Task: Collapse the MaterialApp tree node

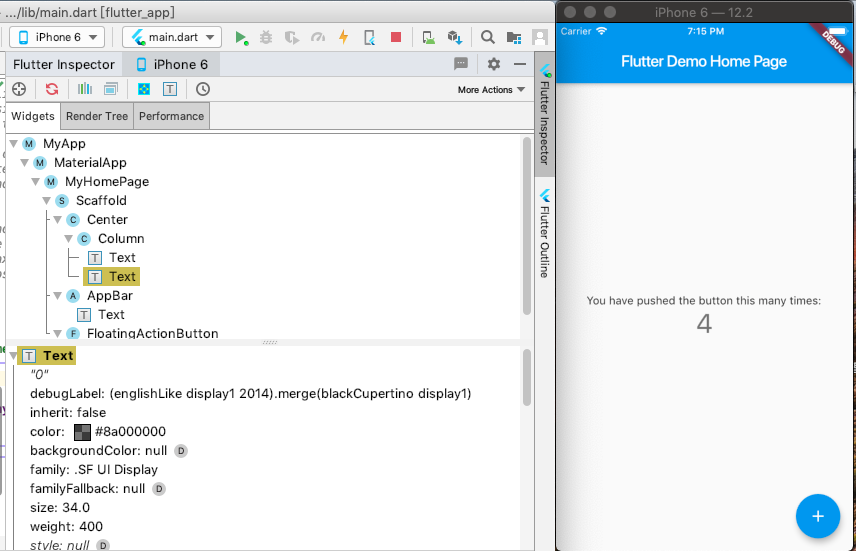Action: [x=25, y=163]
